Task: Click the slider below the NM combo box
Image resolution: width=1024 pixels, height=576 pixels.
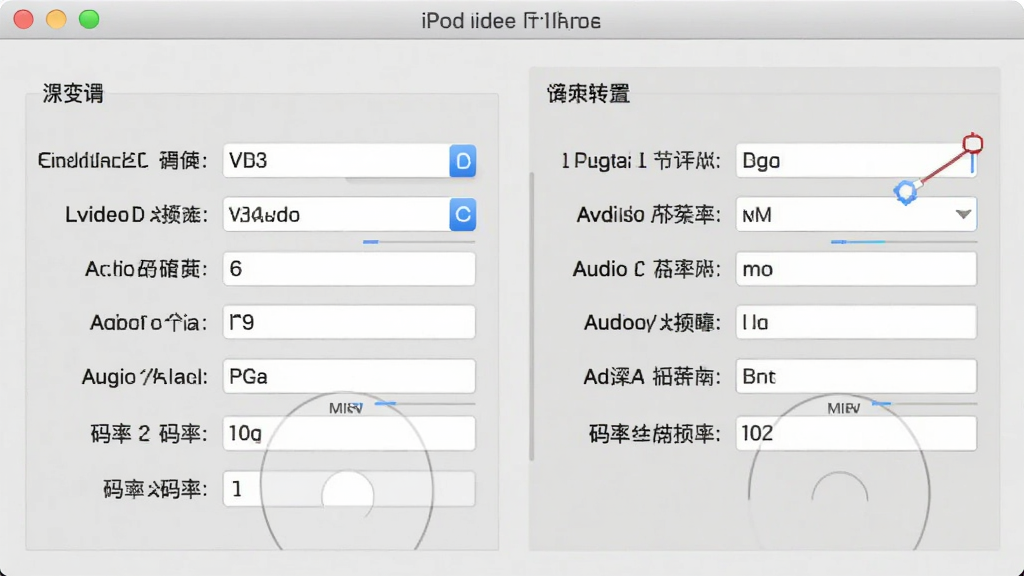Action: [x=904, y=242]
